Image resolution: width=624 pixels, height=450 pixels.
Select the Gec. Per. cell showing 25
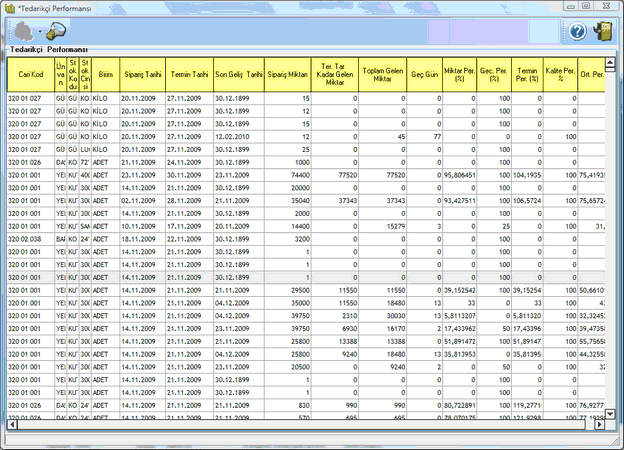pos(494,226)
